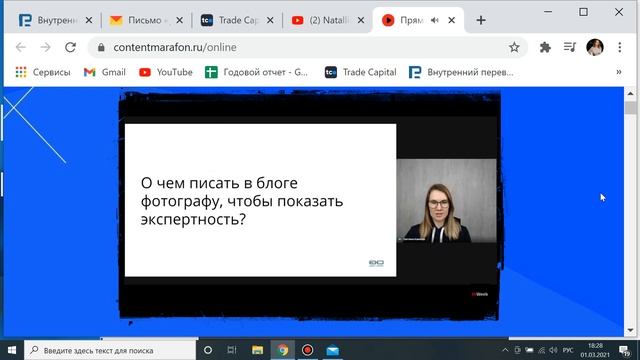The image size is (640, 360).
Task: Open the Mail app taskbar icon
Action: (333, 350)
